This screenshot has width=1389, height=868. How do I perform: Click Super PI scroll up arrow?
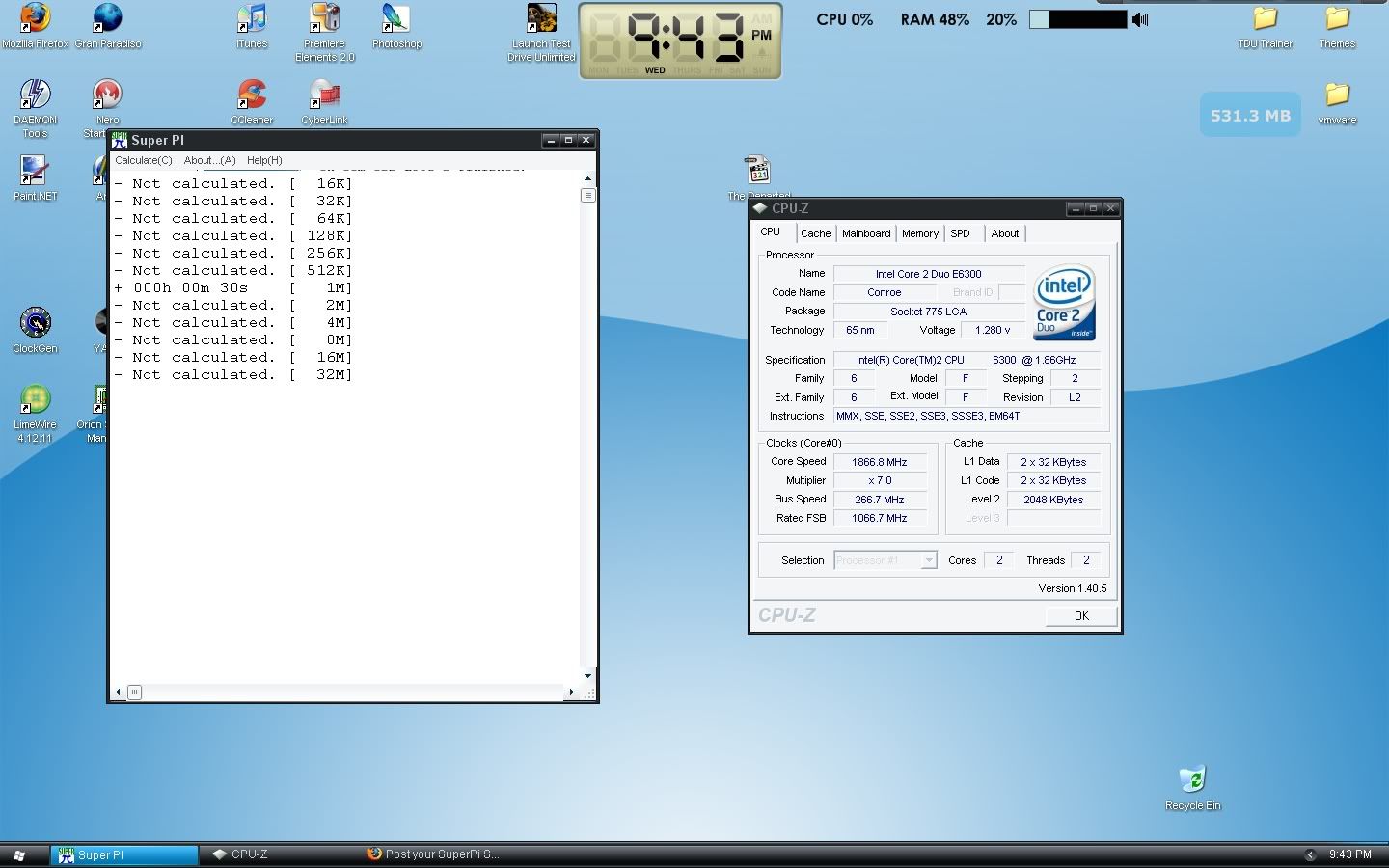tap(587, 179)
